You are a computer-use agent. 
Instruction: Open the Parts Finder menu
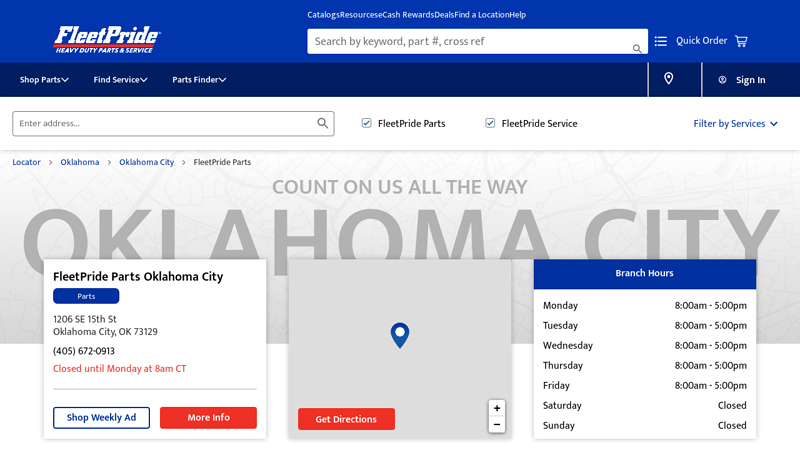[199, 80]
